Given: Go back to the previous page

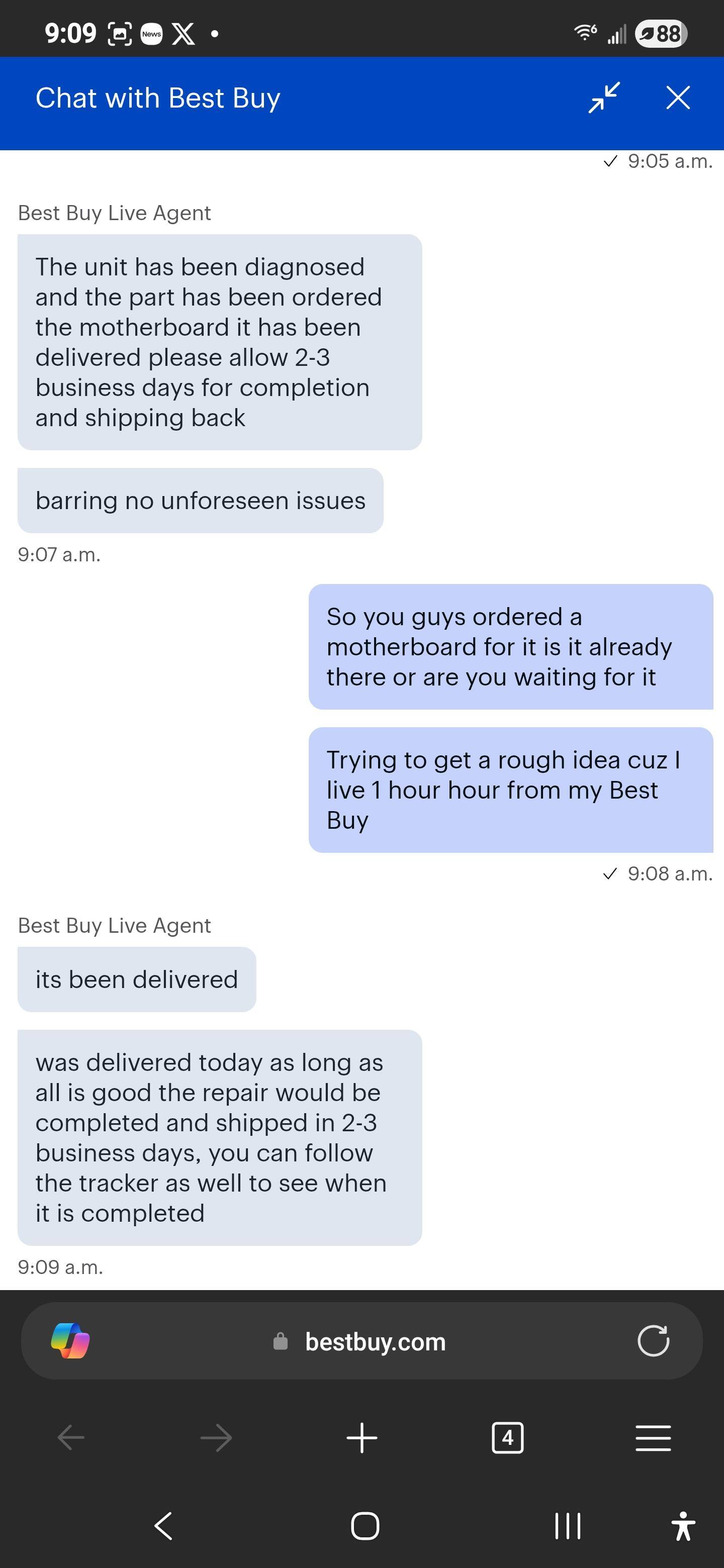Looking at the screenshot, I should [70, 1438].
